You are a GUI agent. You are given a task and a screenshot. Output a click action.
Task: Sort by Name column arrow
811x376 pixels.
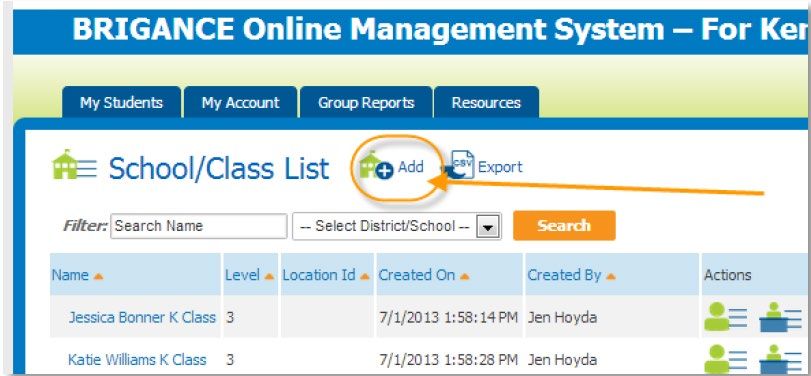click(x=98, y=277)
